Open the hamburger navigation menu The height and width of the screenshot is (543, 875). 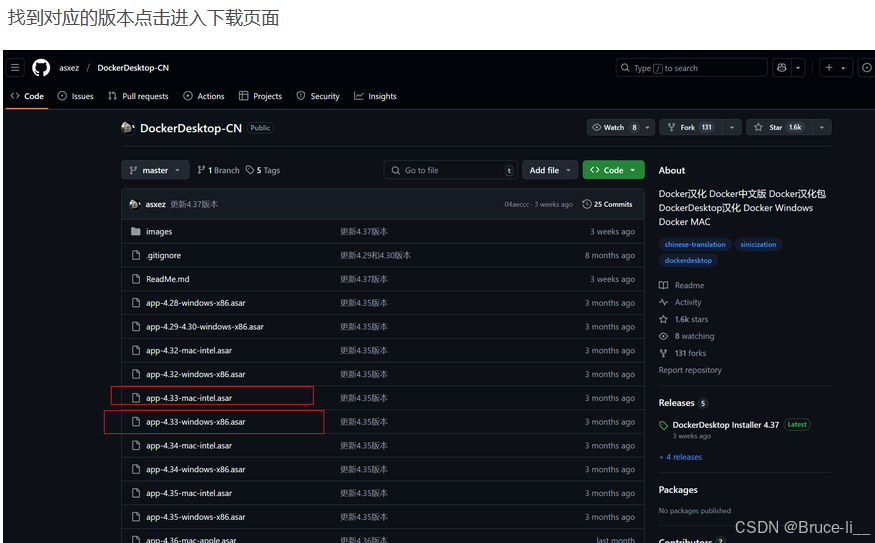coord(15,68)
